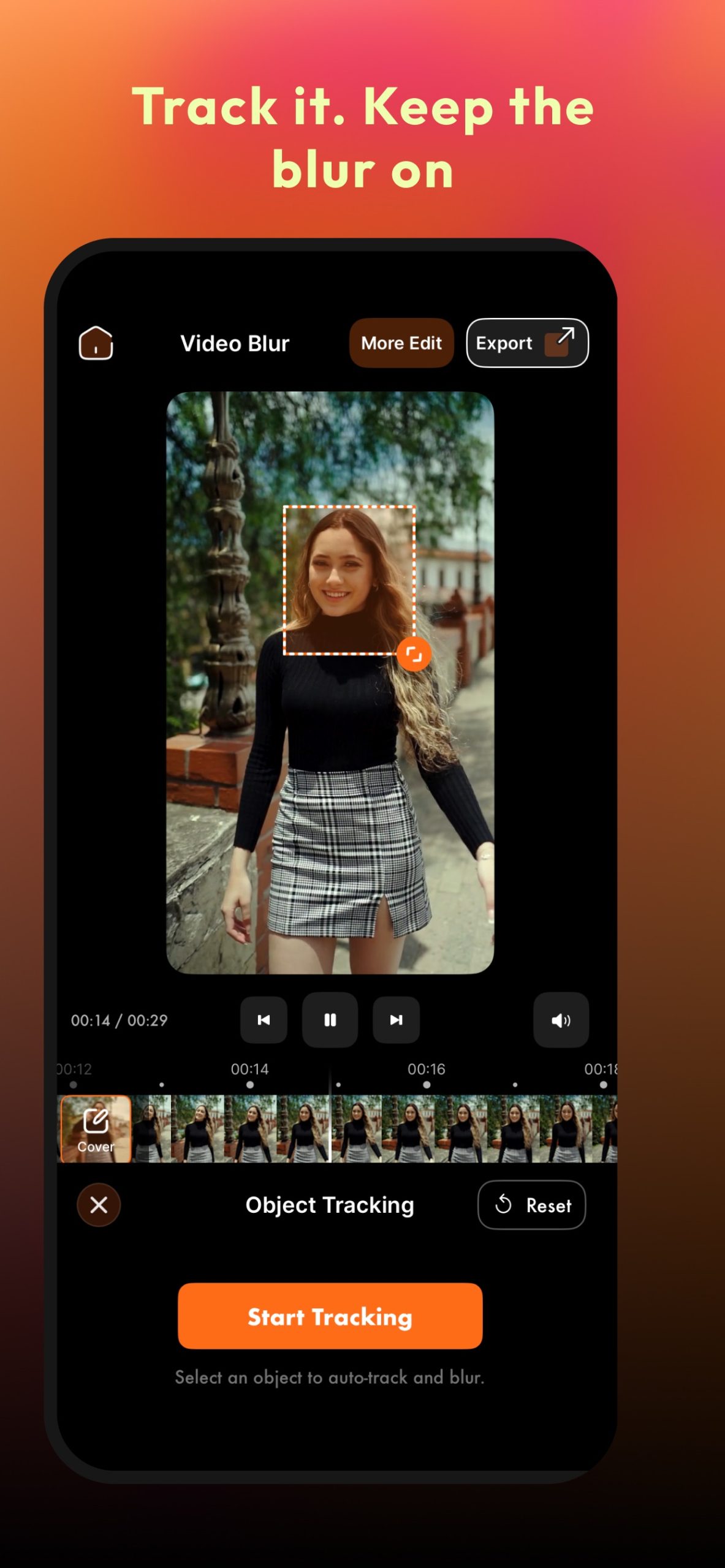Image resolution: width=725 pixels, height=1568 pixels.
Task: Skip to the previous frame
Action: [264, 1020]
